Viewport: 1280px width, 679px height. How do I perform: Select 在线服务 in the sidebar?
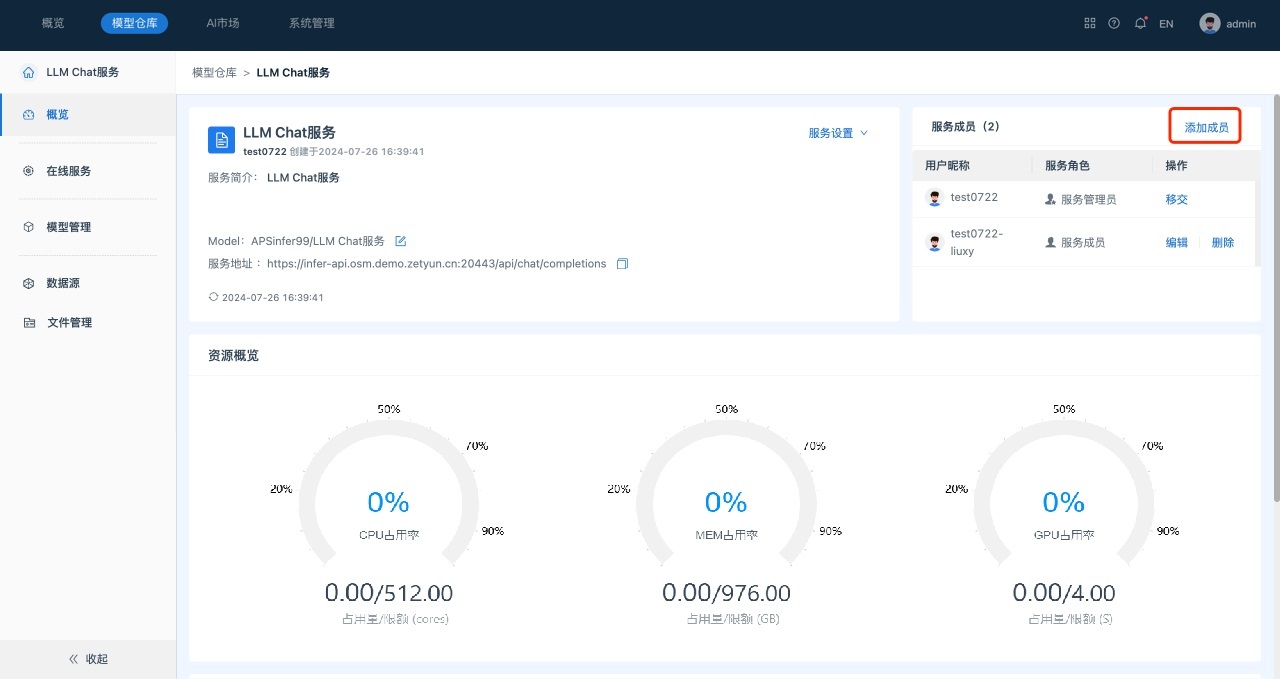[68, 171]
